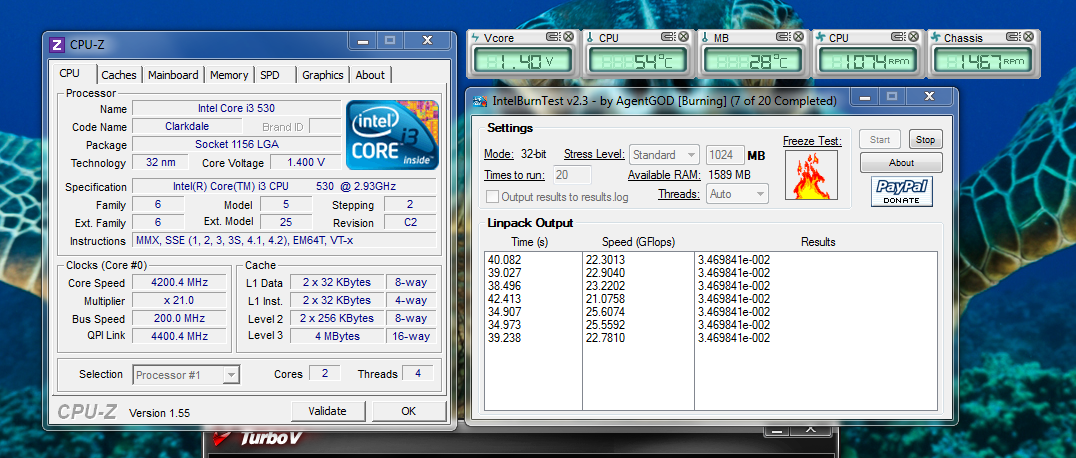The image size is (1076, 458).
Task: Click the Level 3 cache '4 MBytes'
Action: (336, 336)
